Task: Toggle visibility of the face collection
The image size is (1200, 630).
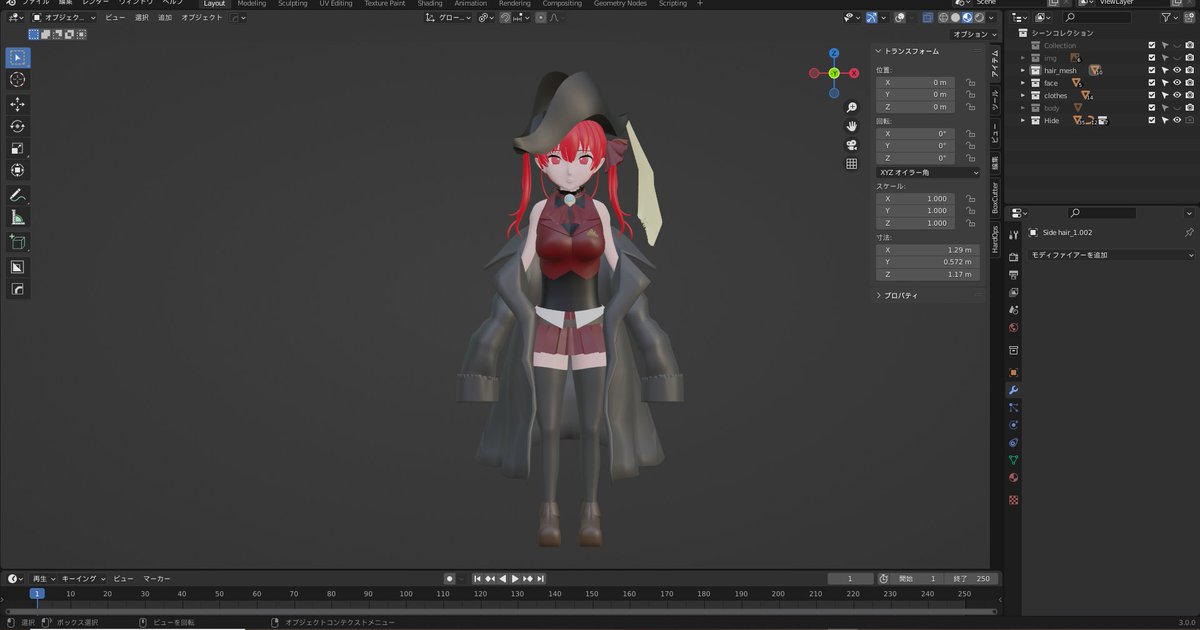Action: (1177, 83)
